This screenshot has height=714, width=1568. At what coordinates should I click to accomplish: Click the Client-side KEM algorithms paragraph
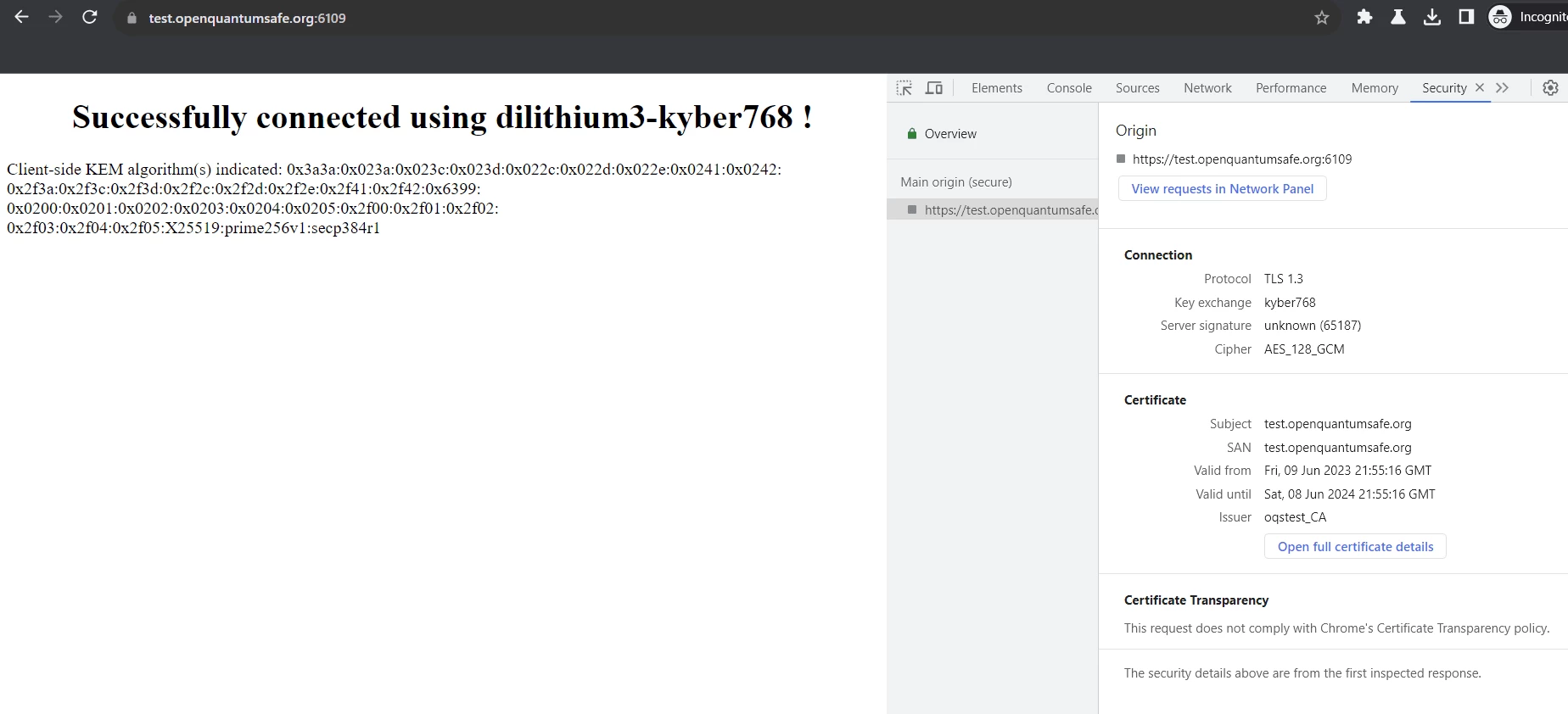[x=395, y=198]
